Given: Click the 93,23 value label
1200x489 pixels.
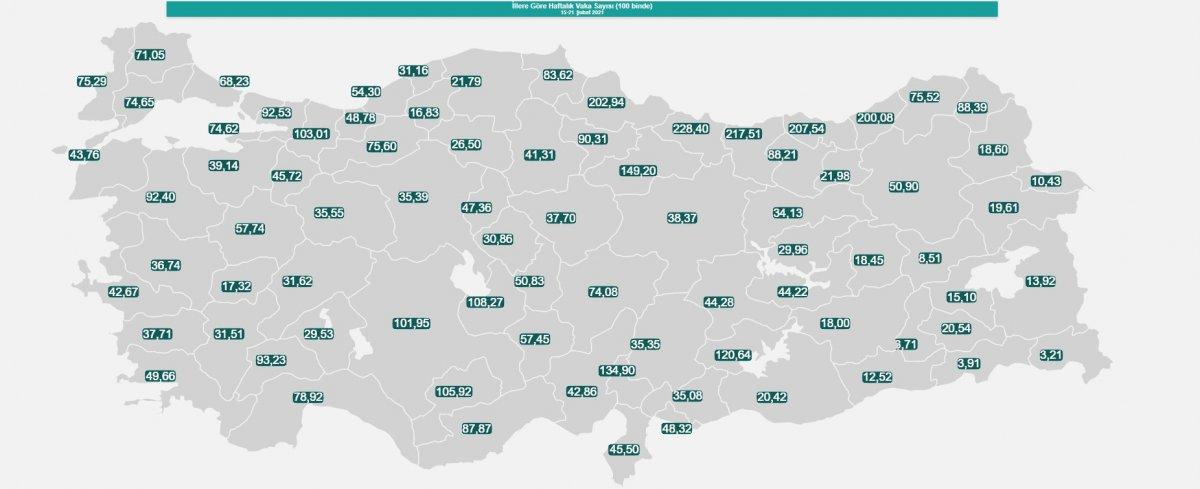Looking at the screenshot, I should click(271, 360).
